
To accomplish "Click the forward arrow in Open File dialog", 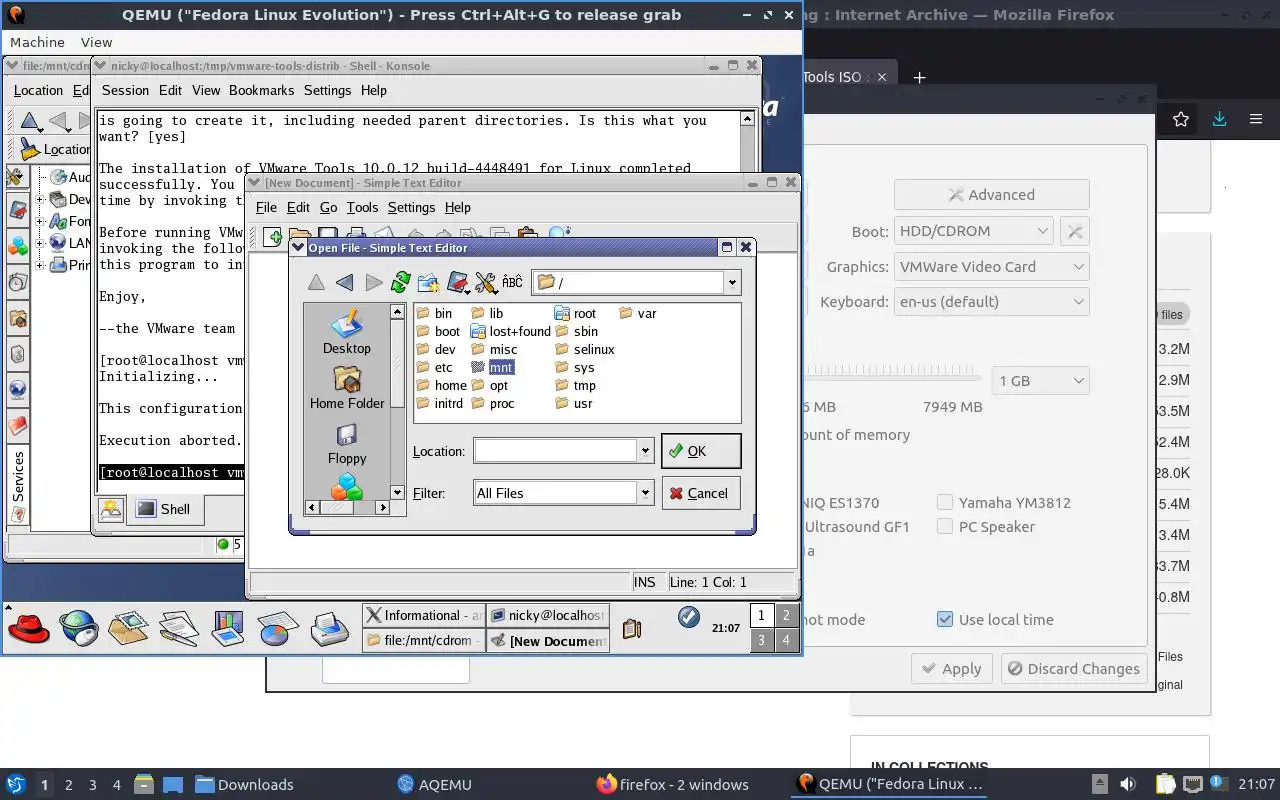I will point(373,283).
